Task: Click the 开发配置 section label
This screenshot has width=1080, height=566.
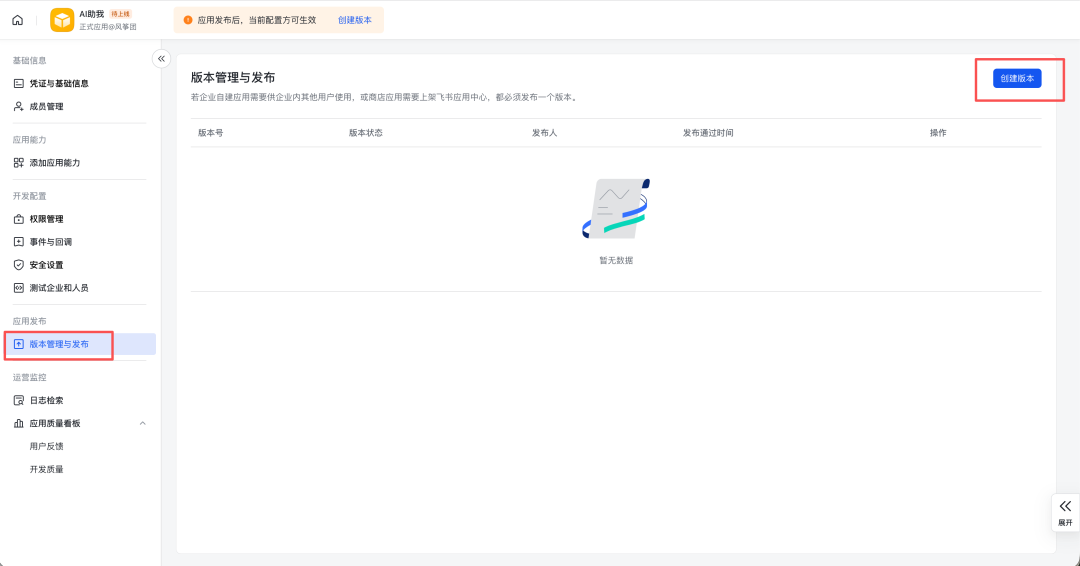Action: click(30, 196)
